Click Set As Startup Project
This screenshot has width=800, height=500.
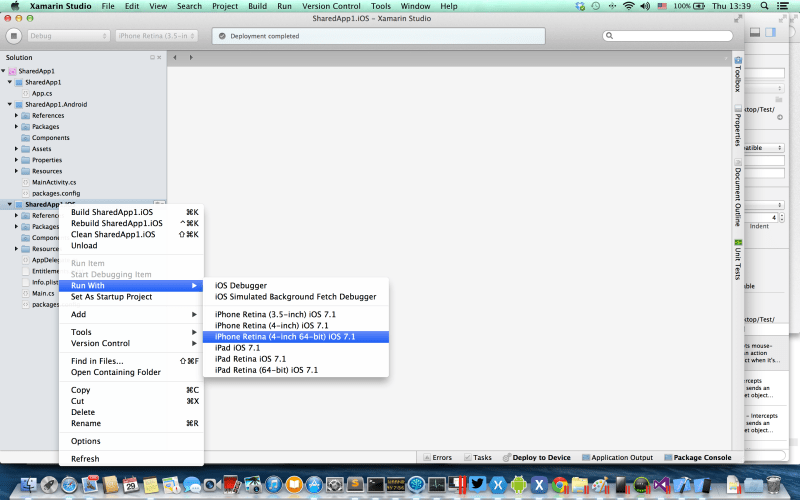[x=131, y=297]
